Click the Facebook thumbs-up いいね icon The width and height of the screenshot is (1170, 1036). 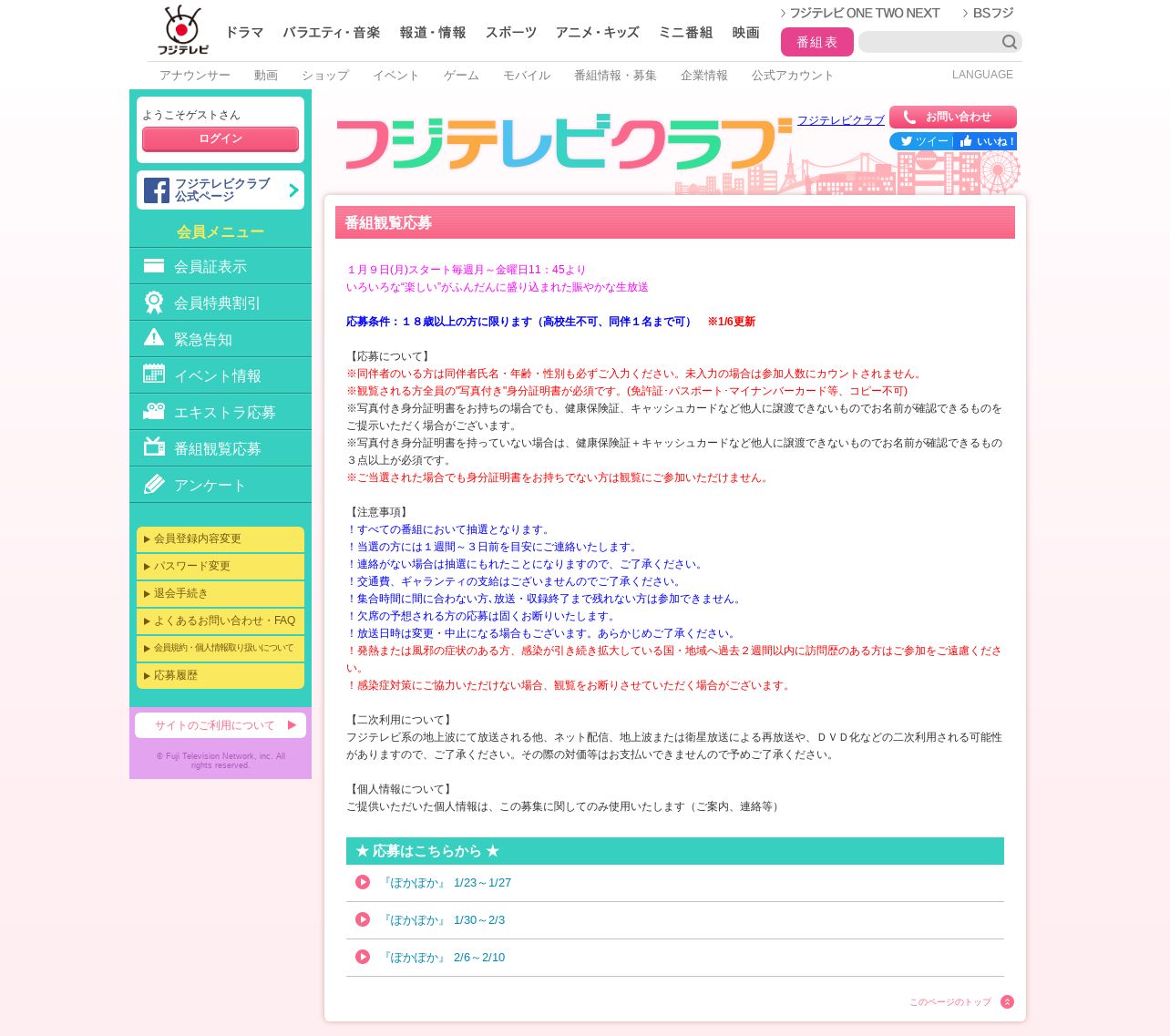(x=966, y=141)
